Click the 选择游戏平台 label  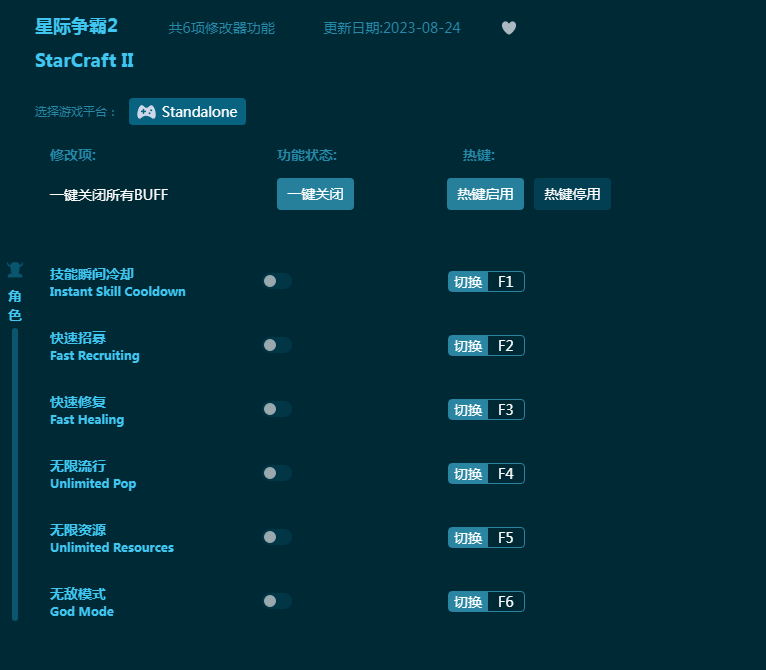click(x=75, y=112)
